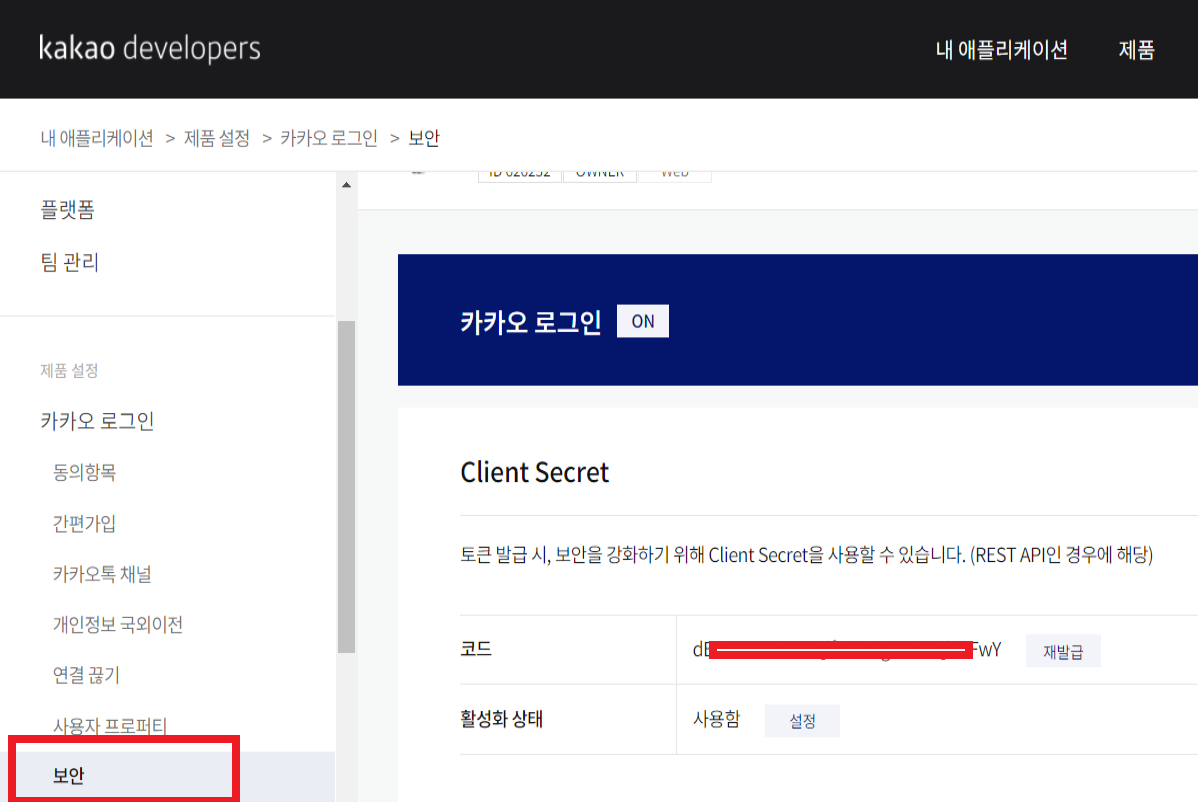Open 연결 끊기 submenu item
Image resolution: width=1198 pixels, height=802 pixels.
[86, 675]
